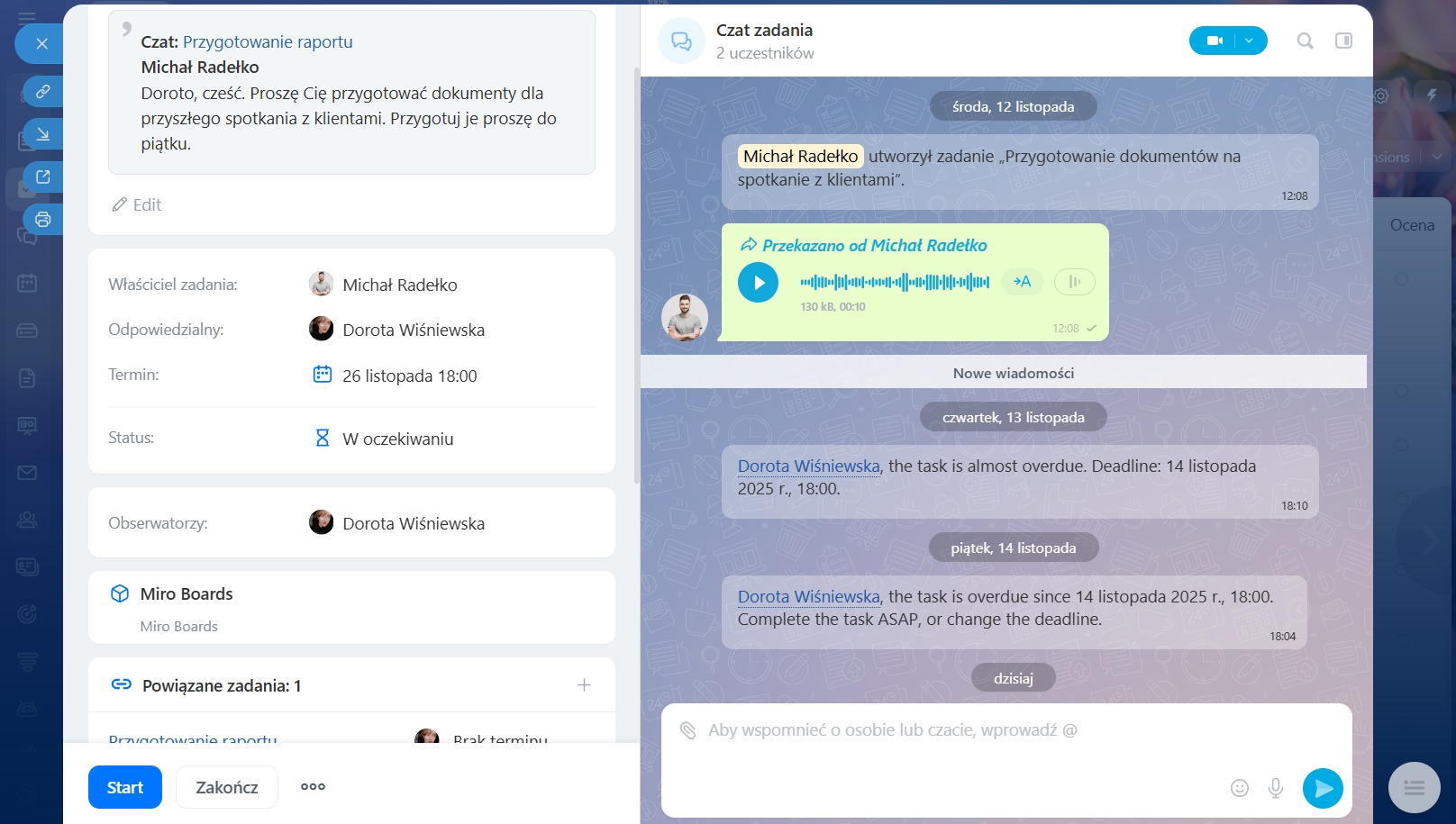
Task: Click the środa, 12 listopada date label
Action: [1014, 106]
